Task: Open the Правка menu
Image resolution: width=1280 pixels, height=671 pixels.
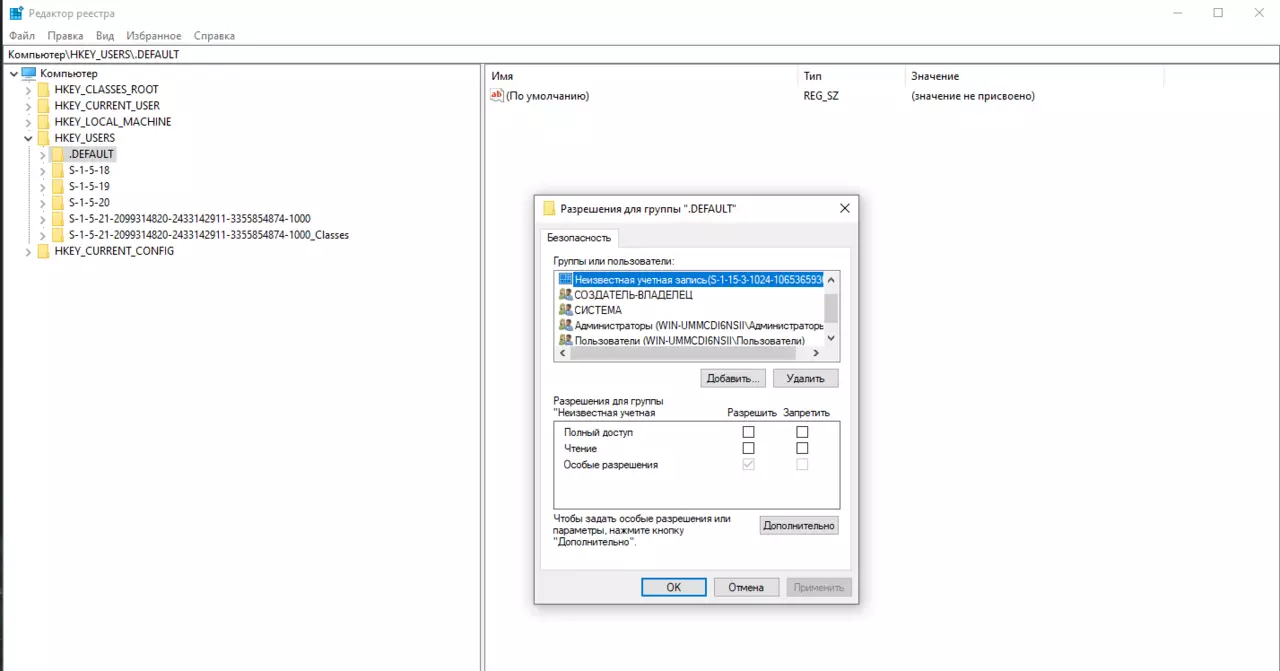Action: pyautogui.click(x=65, y=35)
